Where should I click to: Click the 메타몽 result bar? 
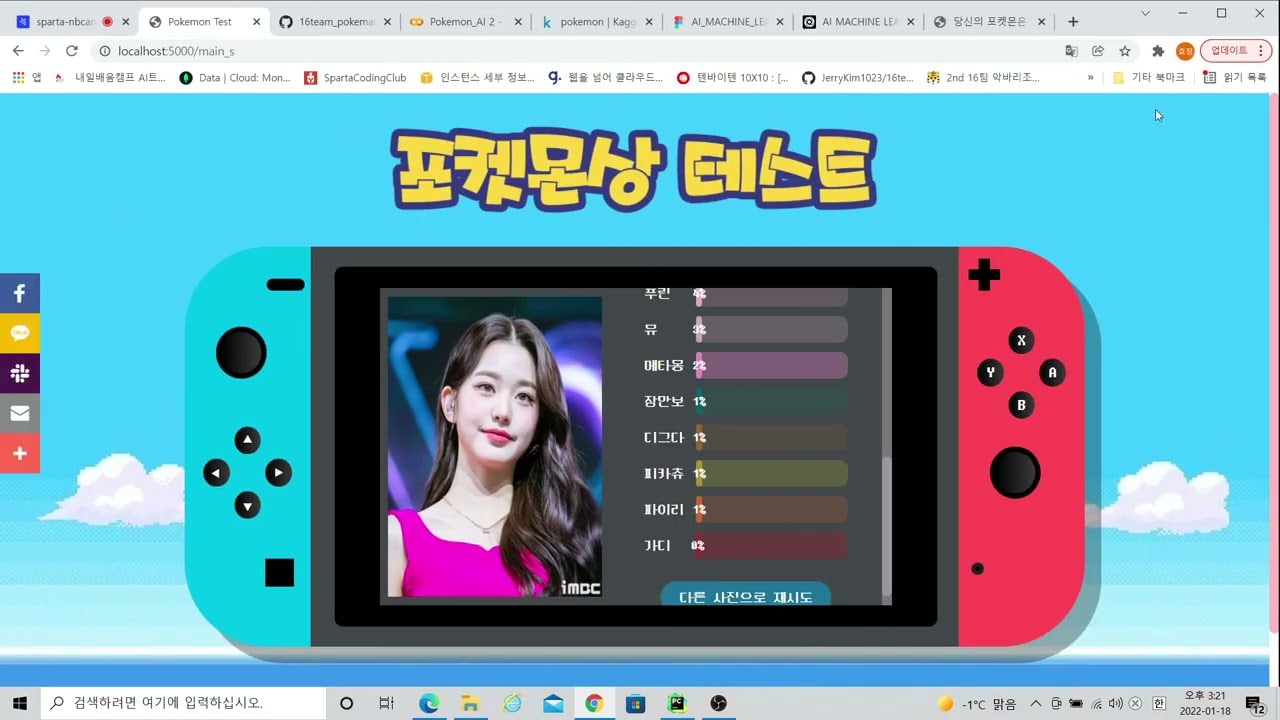pos(771,366)
